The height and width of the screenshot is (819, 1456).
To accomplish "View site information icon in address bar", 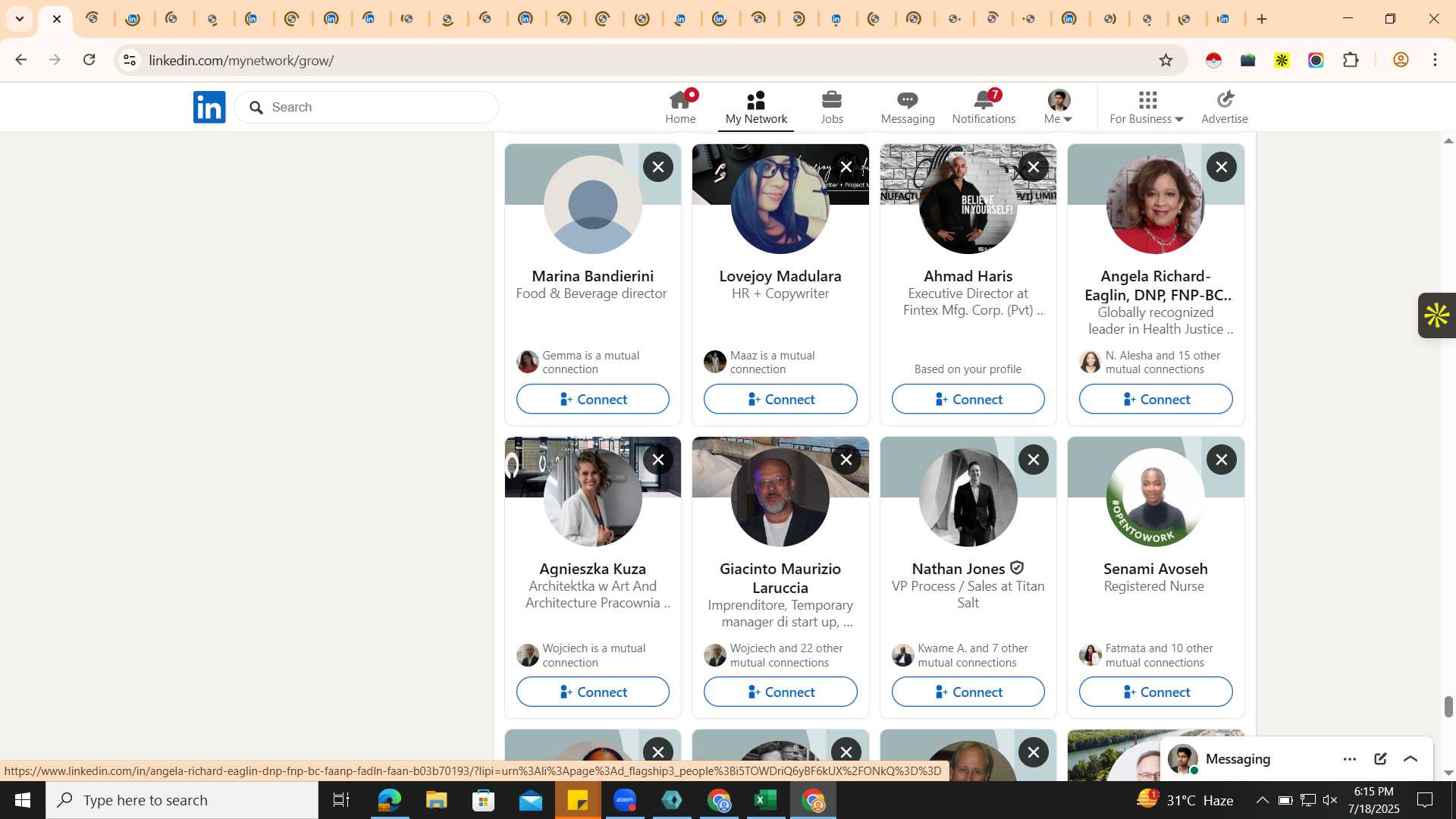I will [130, 60].
